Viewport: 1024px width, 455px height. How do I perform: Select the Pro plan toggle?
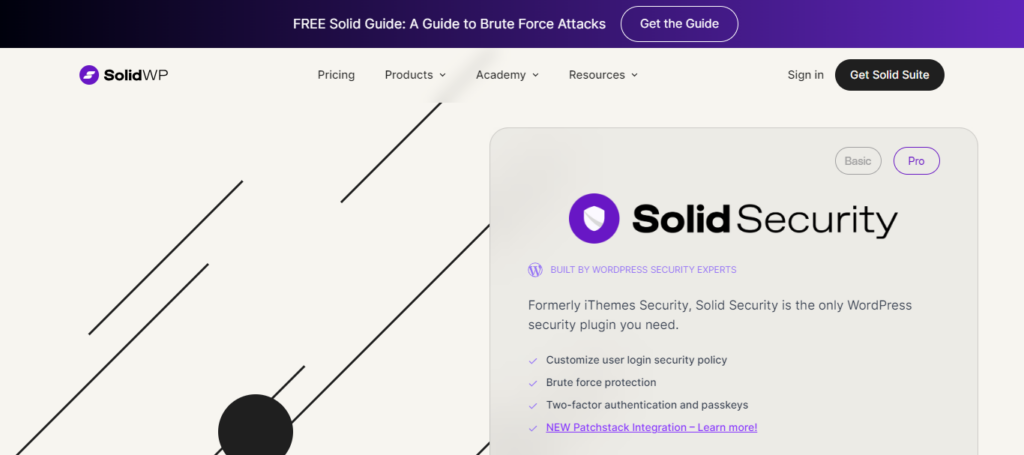(916, 161)
